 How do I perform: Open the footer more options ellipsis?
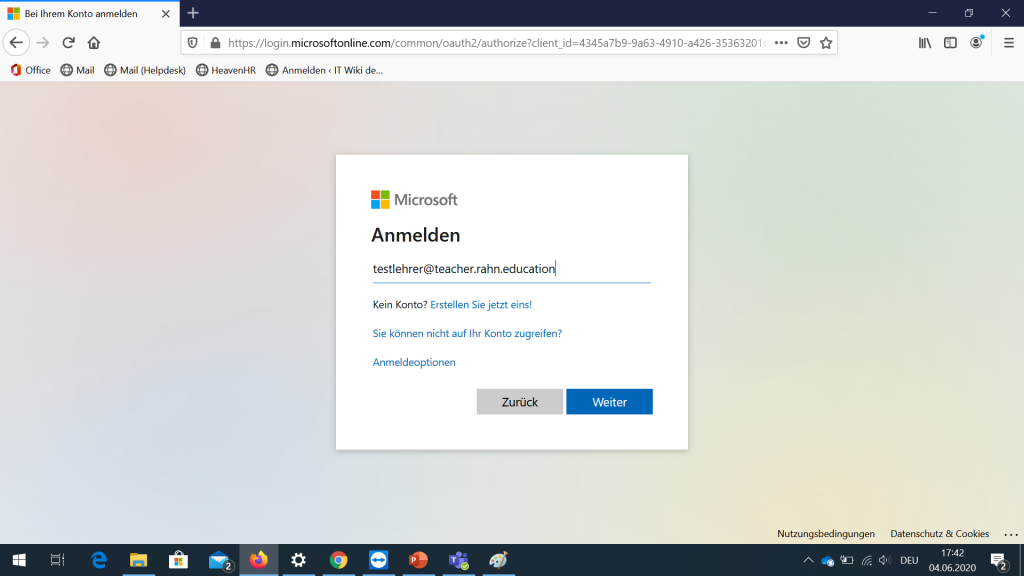click(1011, 534)
